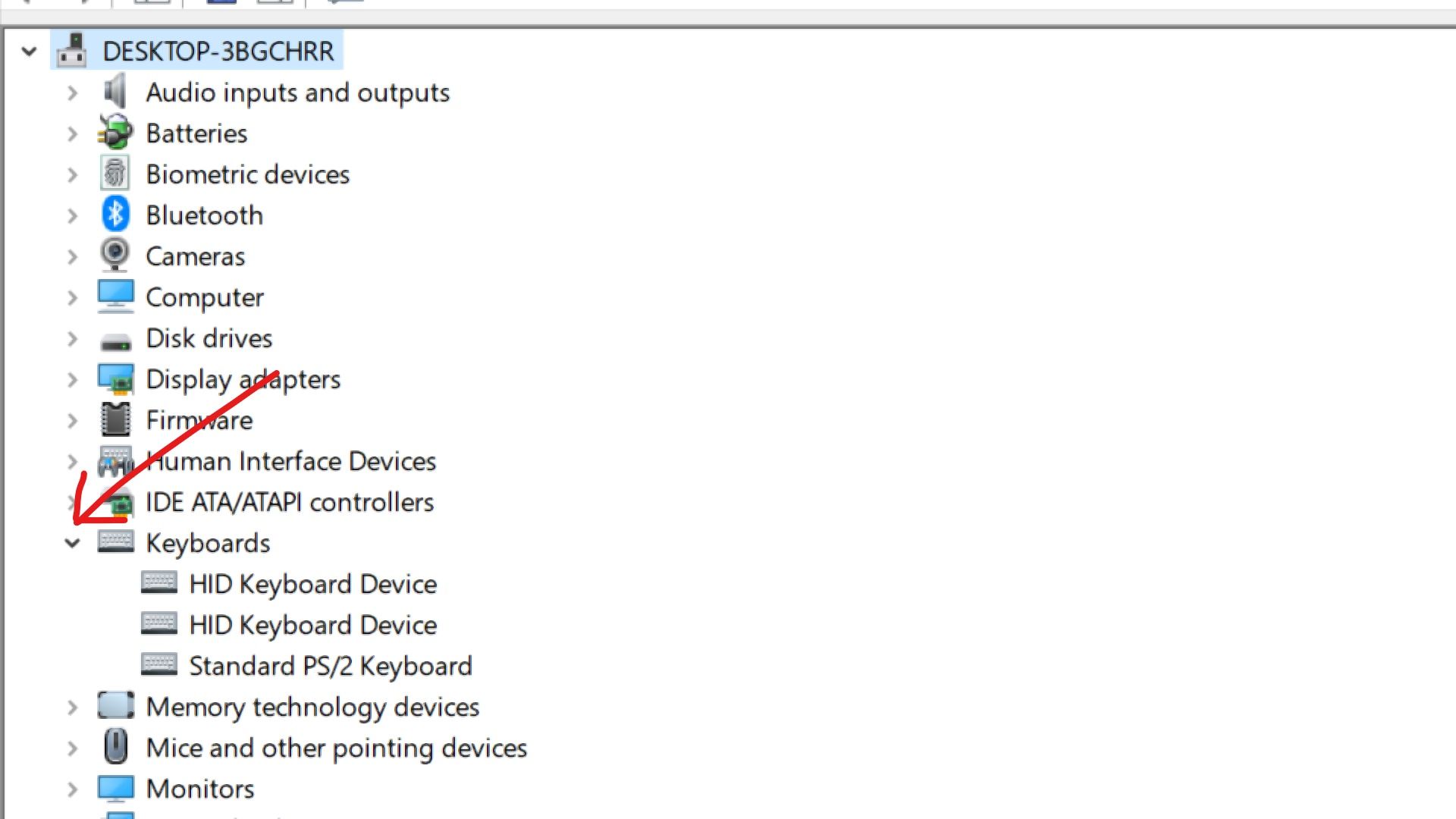Select the IDE ATA/ATAPI controllers icon

coord(116,501)
